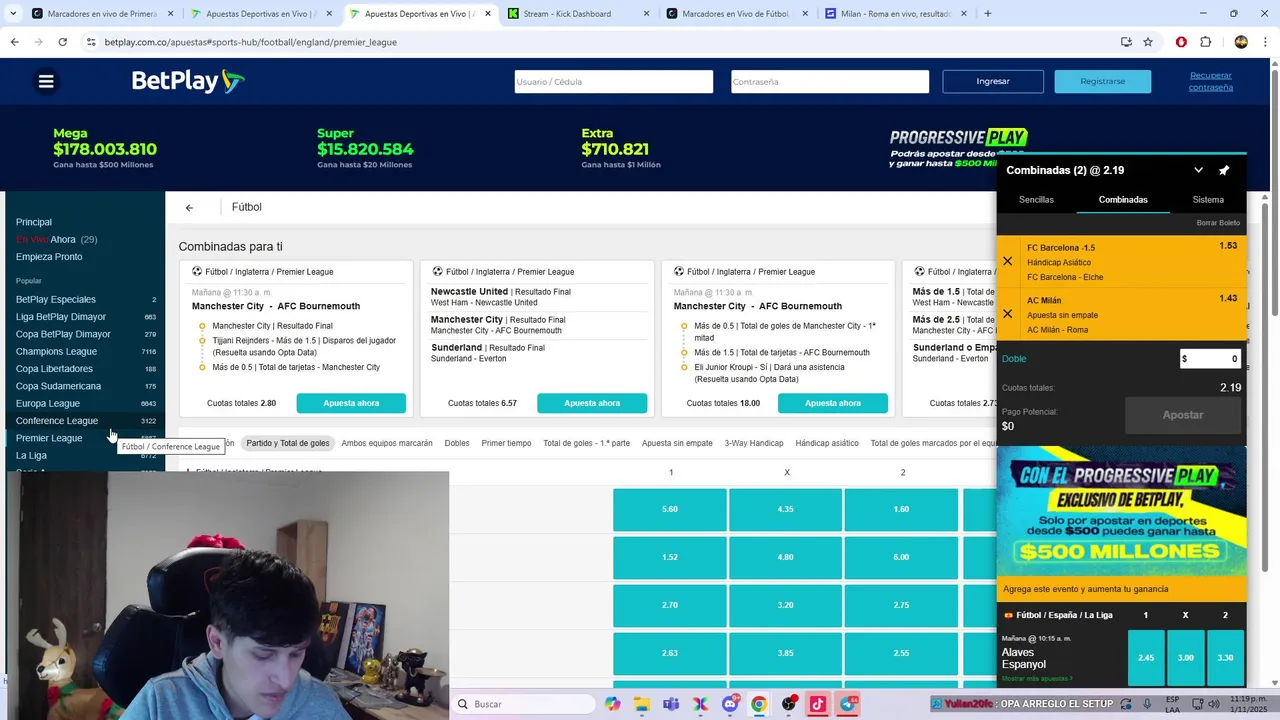Open Copilot from the taskbar
The width and height of the screenshot is (1280, 720).
coord(612,704)
